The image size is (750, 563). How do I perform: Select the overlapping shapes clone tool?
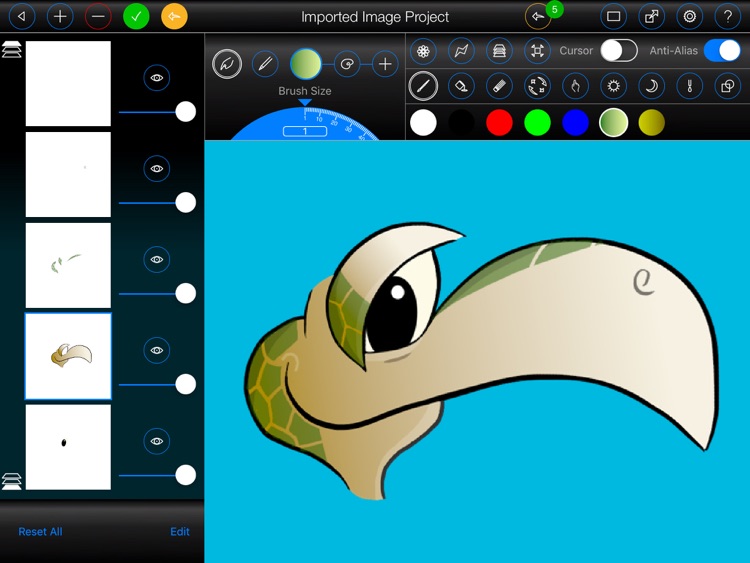coord(728,86)
